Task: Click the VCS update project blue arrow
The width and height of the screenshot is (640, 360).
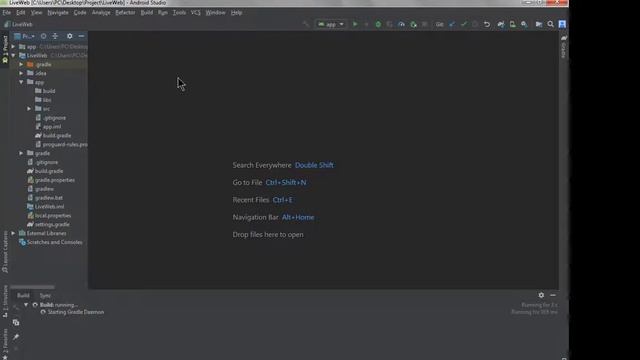Action: tap(452, 24)
